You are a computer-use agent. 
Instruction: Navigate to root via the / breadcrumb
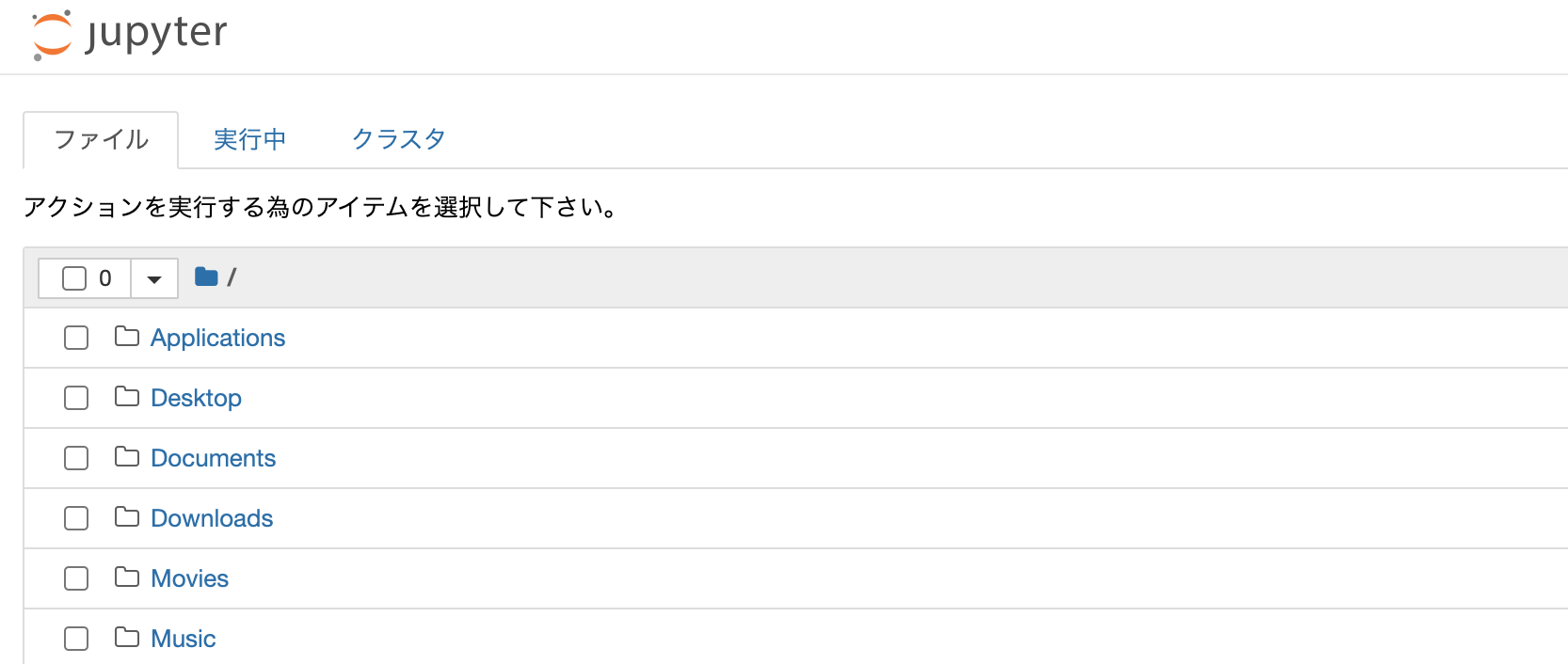point(232,276)
